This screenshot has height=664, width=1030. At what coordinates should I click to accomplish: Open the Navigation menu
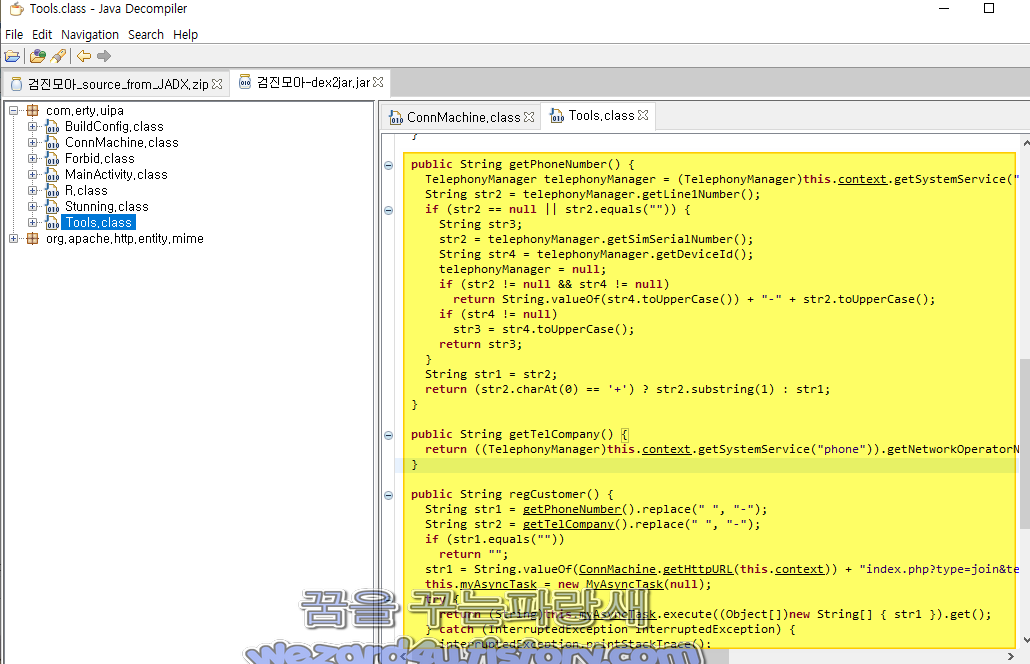coord(90,35)
